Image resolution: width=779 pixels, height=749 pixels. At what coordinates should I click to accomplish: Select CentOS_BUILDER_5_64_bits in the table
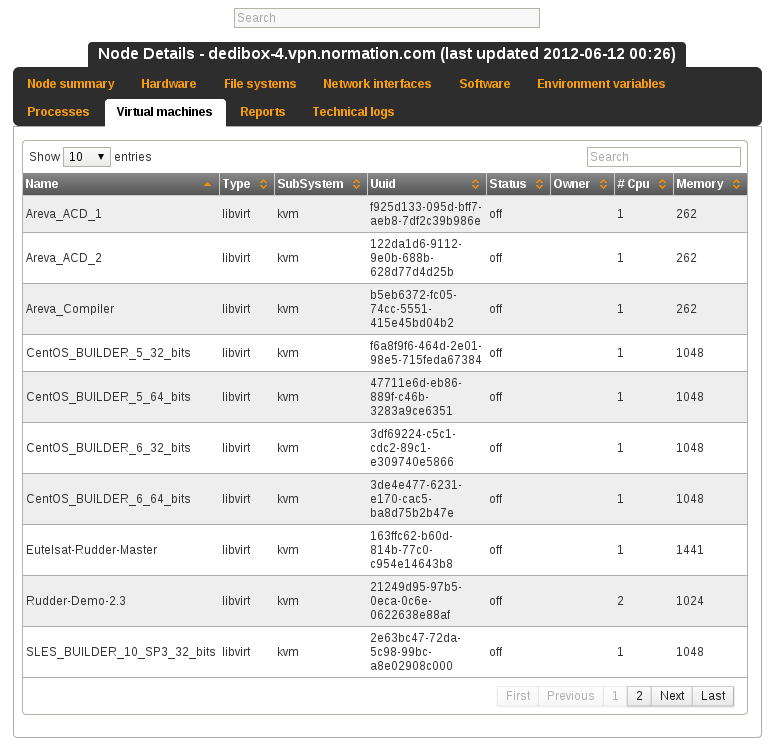click(x=108, y=397)
